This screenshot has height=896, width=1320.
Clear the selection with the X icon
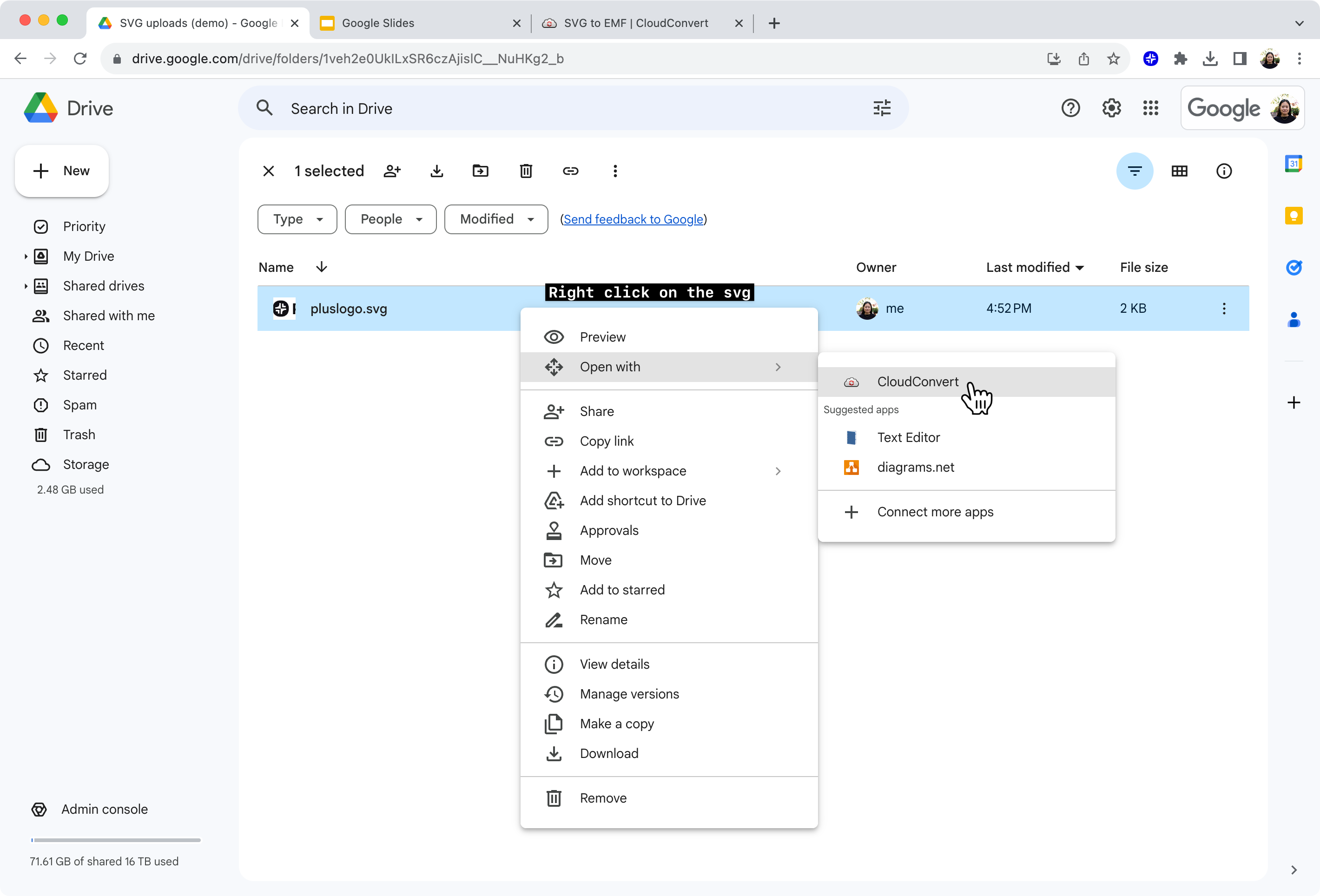(269, 171)
